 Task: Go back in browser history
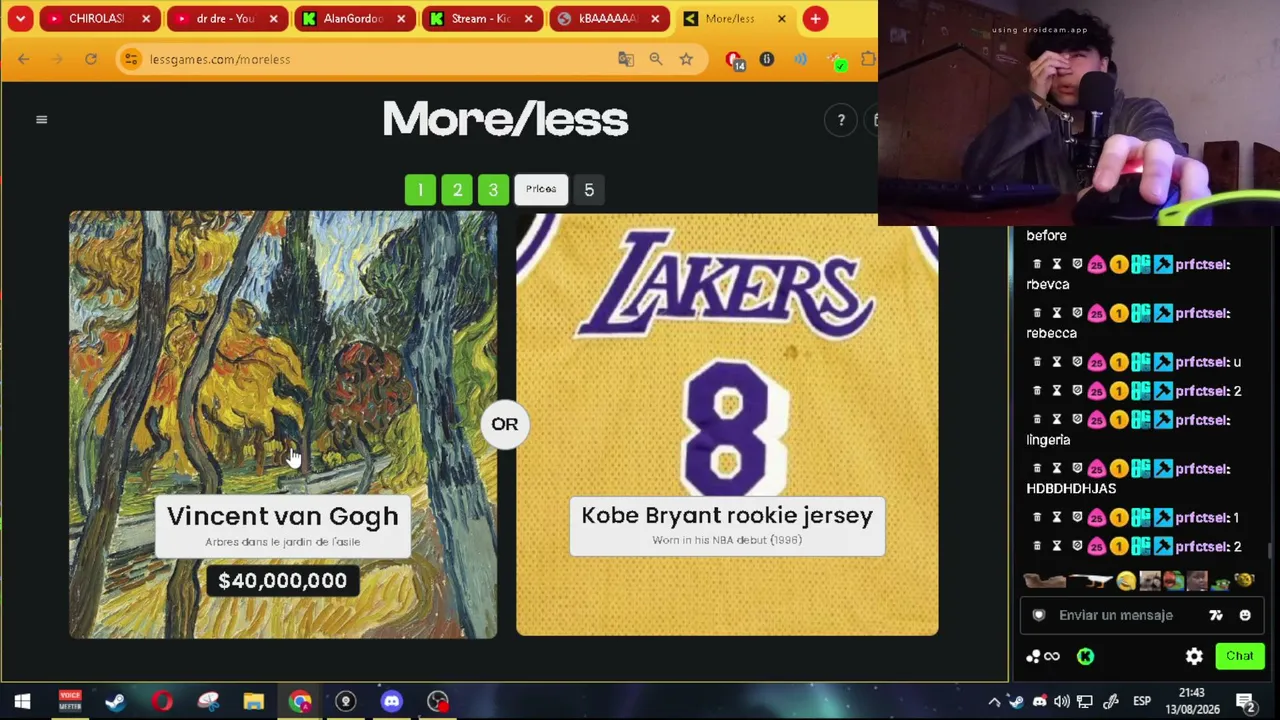click(x=24, y=59)
